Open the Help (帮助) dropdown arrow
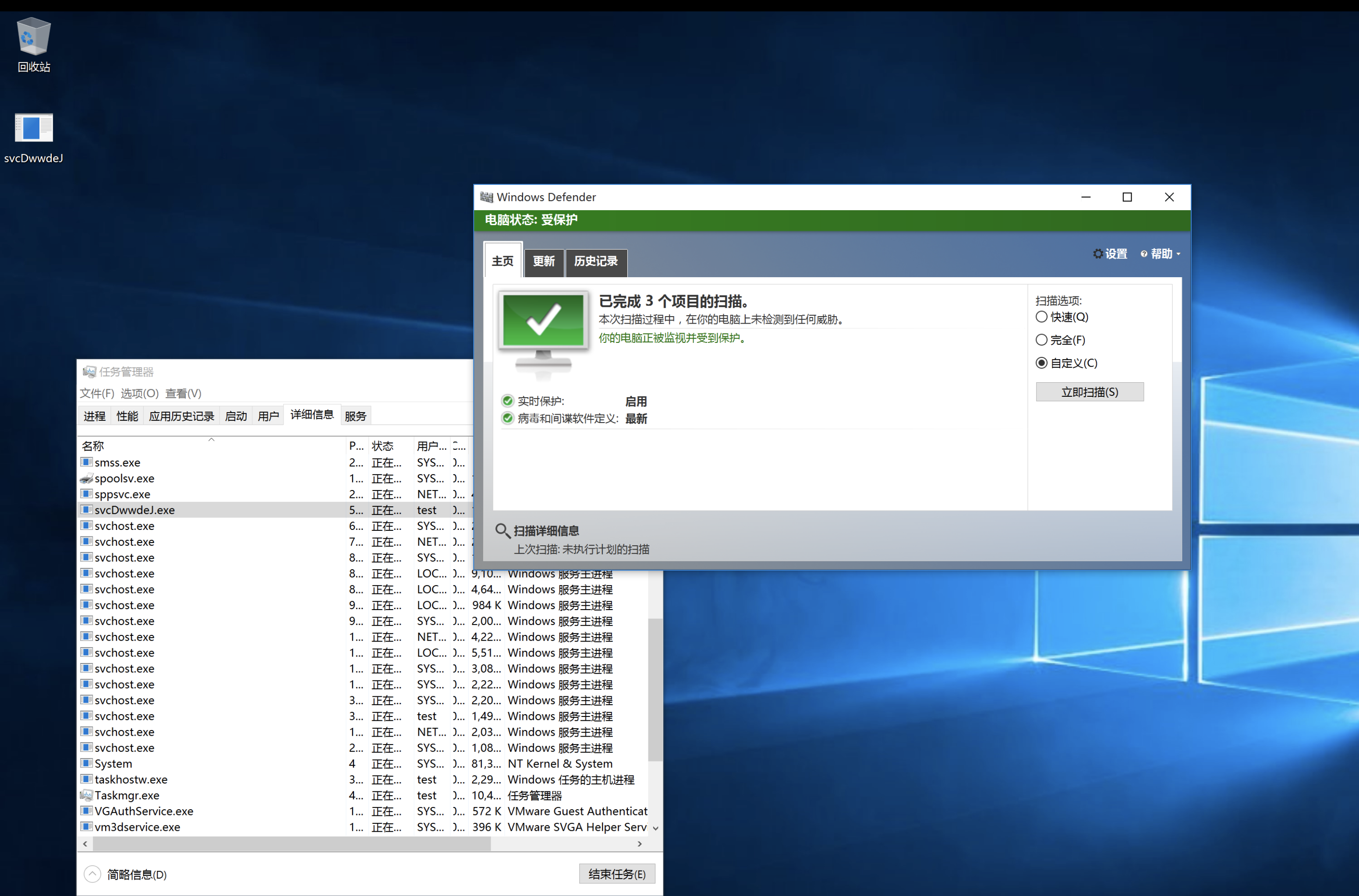This screenshot has width=1359, height=896. [1178, 254]
